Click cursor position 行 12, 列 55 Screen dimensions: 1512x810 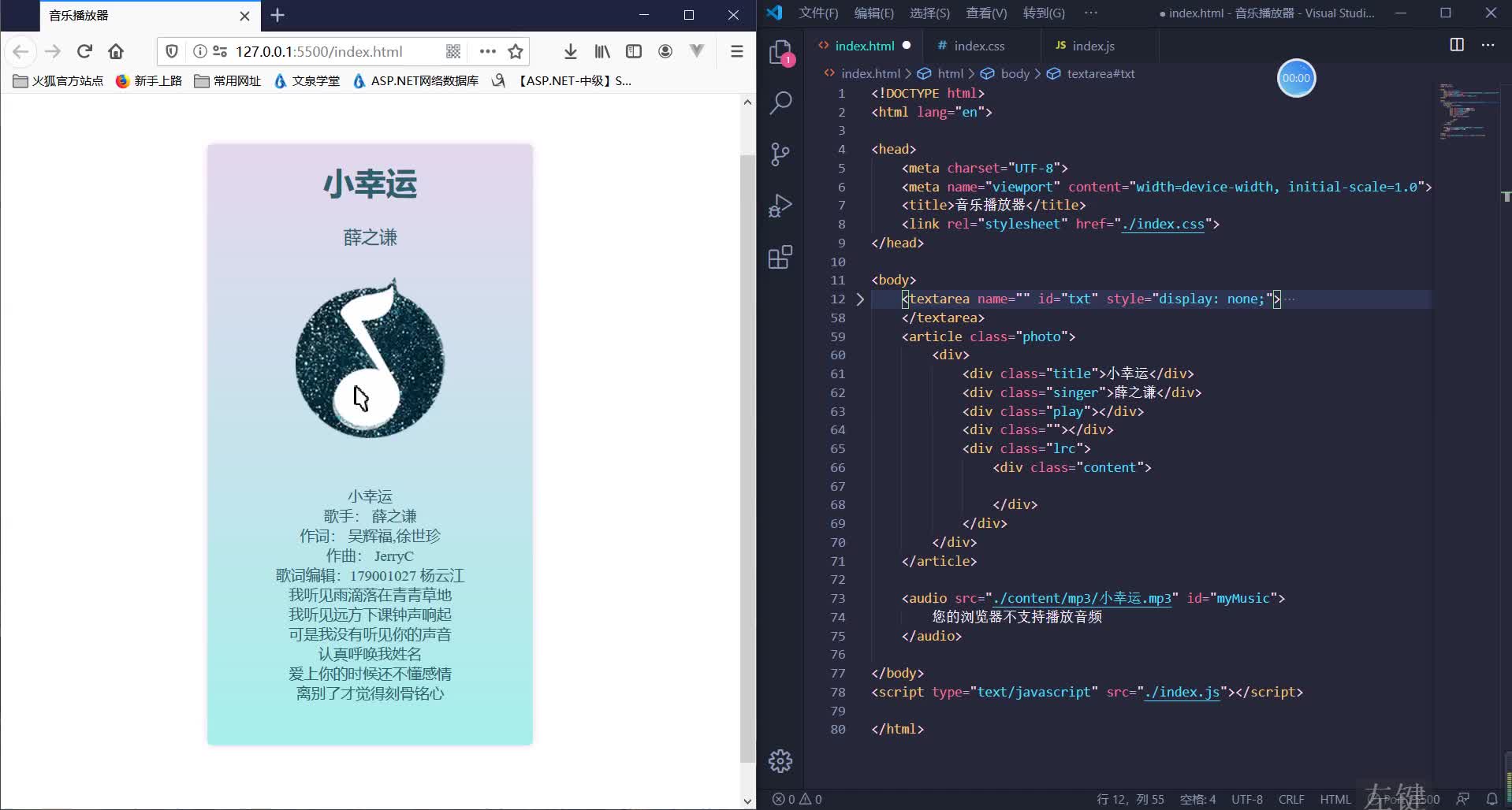click(1130, 799)
